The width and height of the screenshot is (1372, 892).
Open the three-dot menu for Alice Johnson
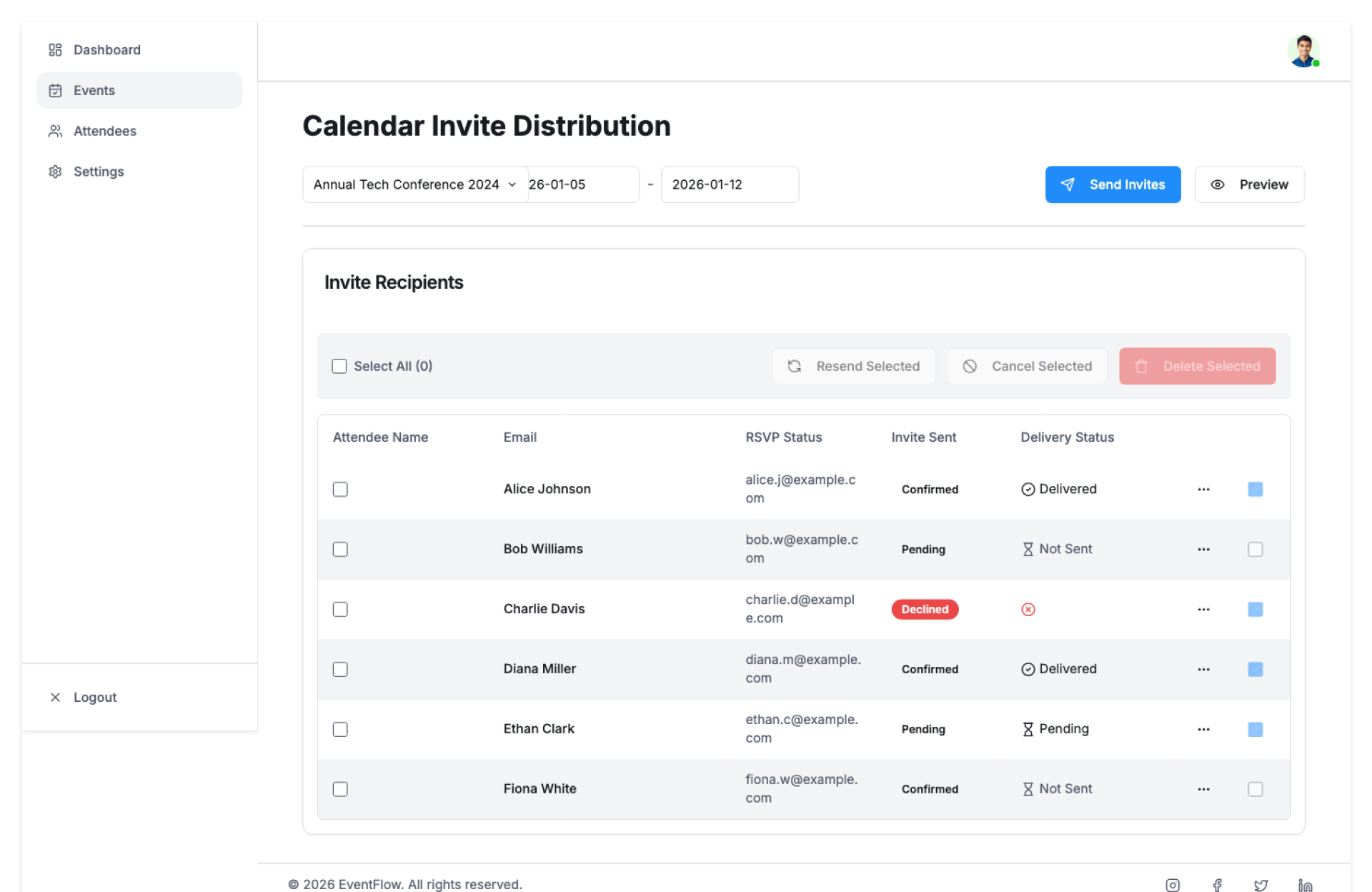tap(1203, 490)
